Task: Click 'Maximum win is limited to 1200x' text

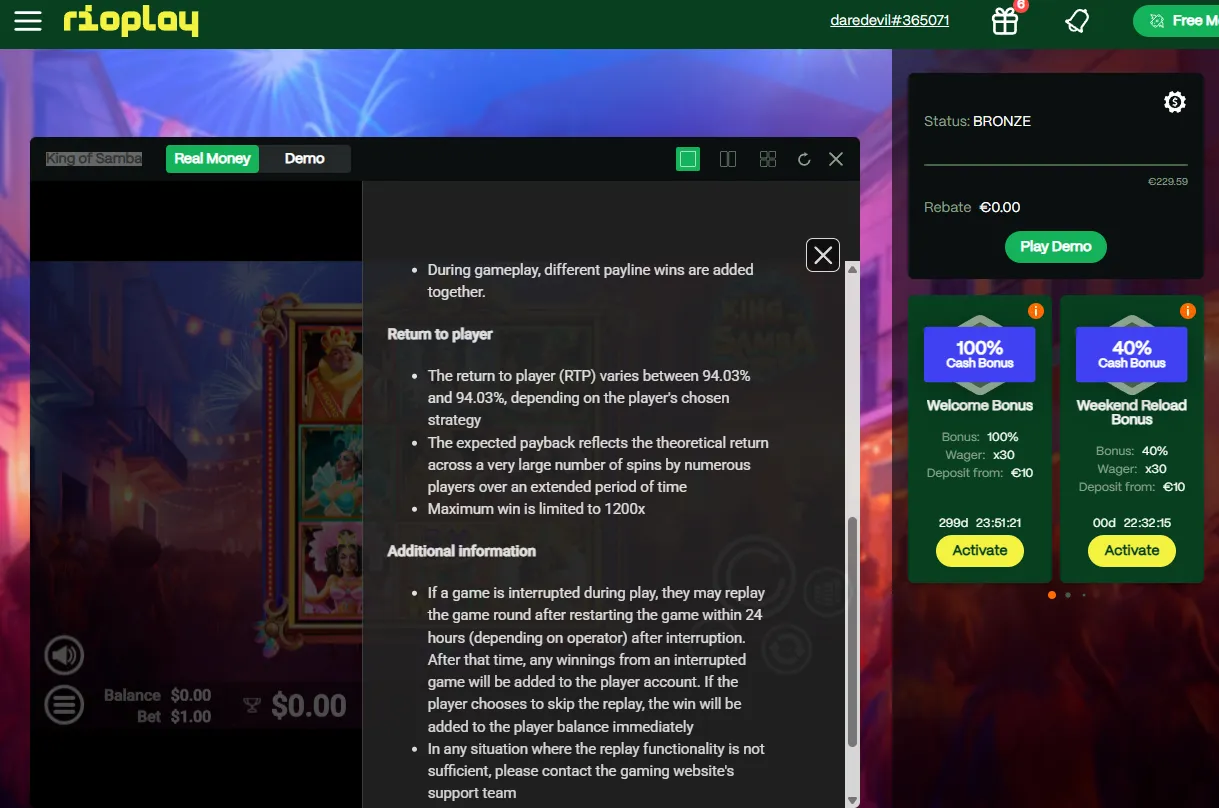Action: pos(536,509)
